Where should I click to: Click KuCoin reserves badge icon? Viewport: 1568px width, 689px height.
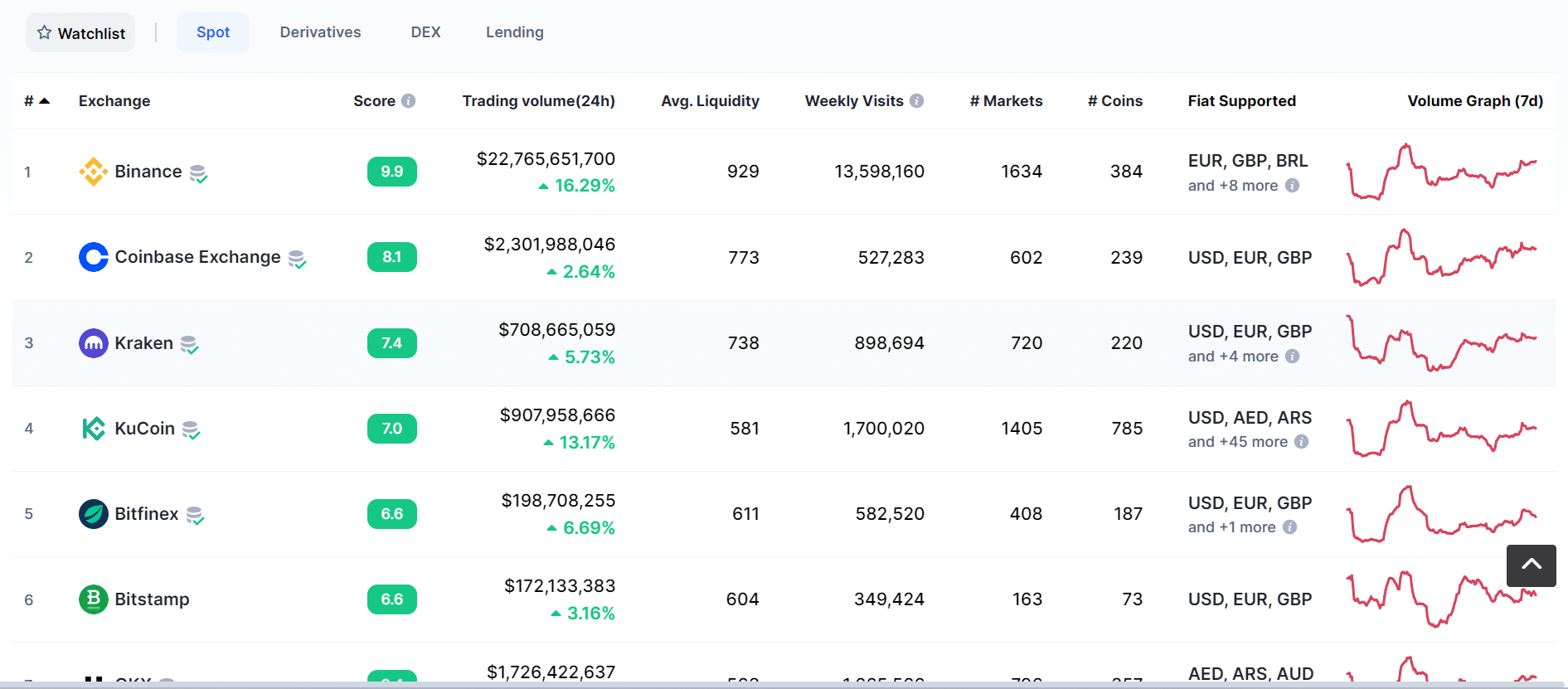(191, 430)
